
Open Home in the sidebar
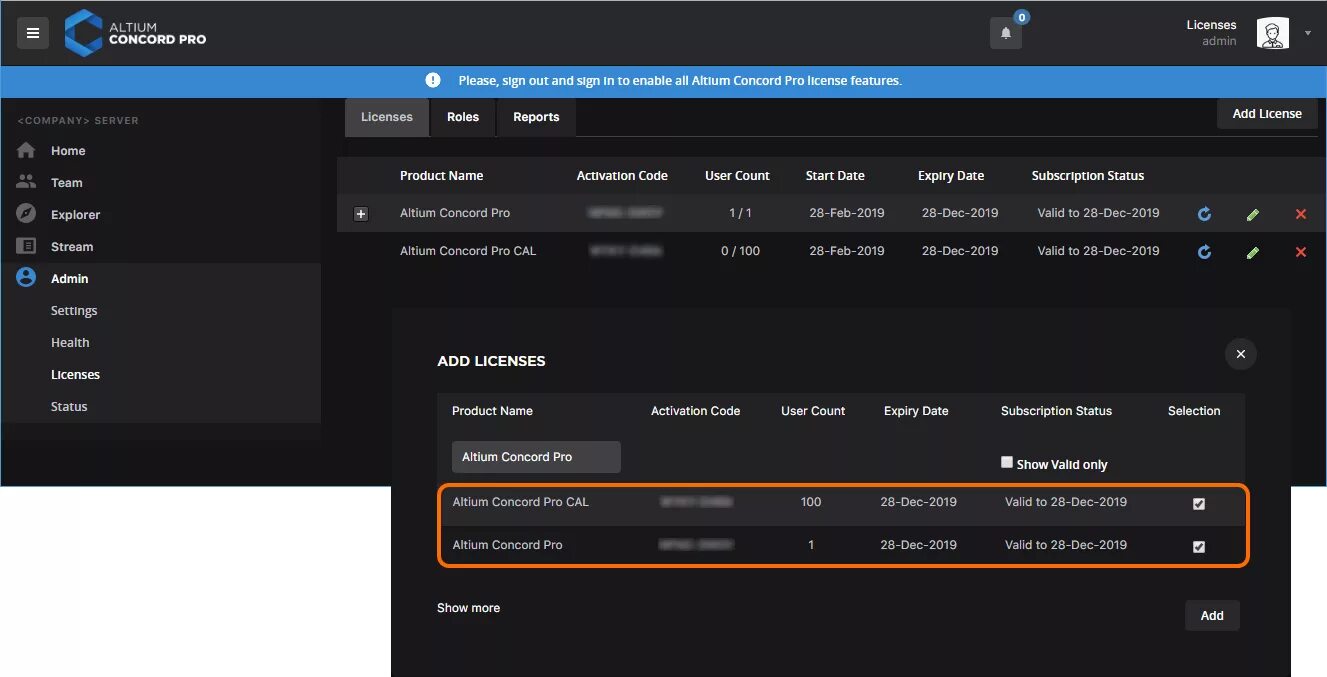click(68, 151)
